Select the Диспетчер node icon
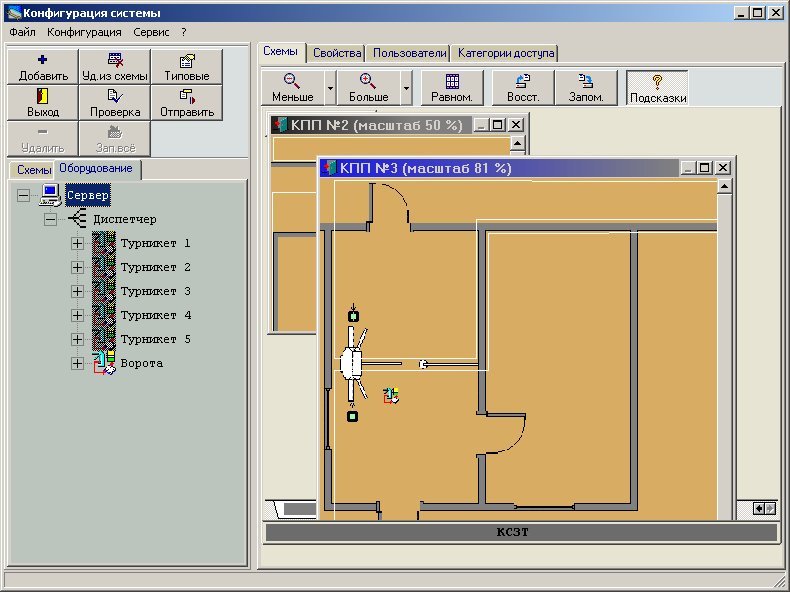790x592 pixels. 78,219
